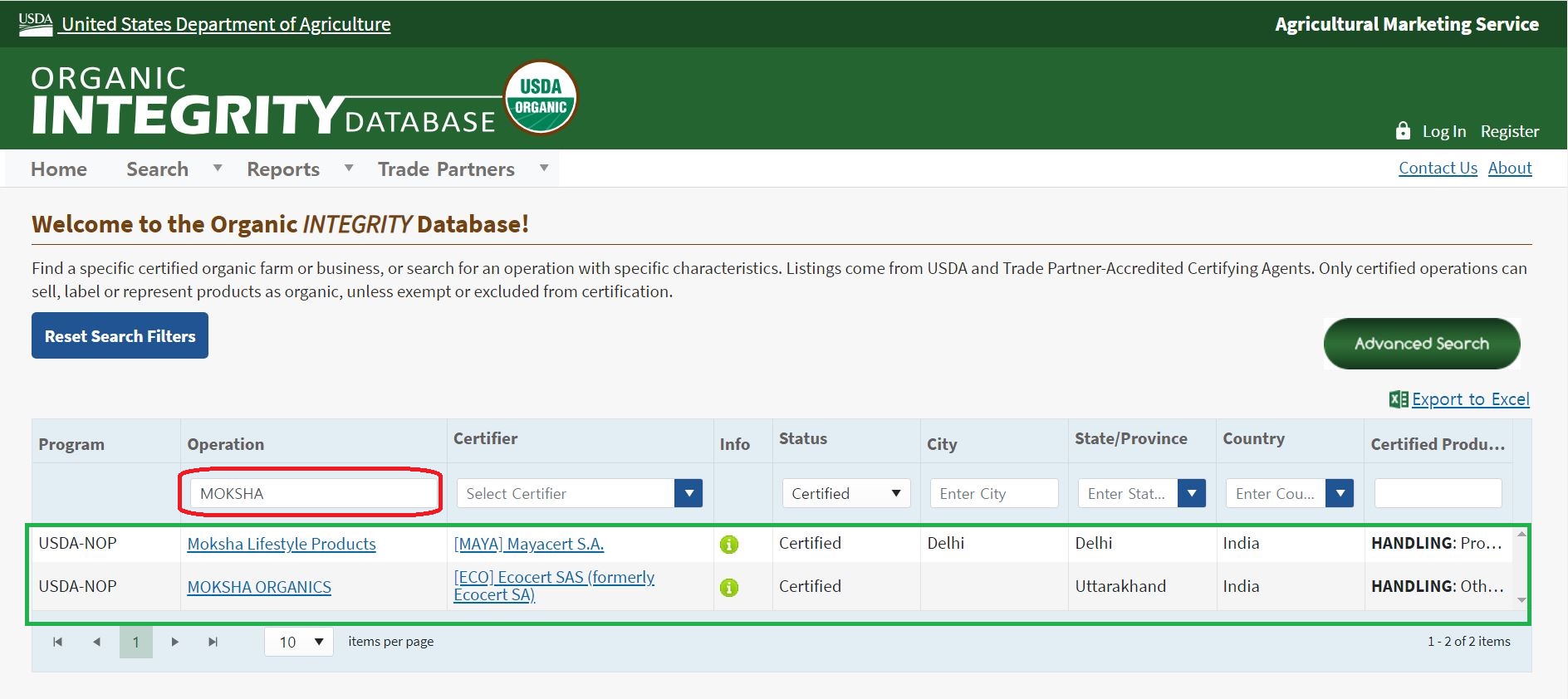Expand the Reports menu arrow
Image resolution: width=1568 pixels, height=699 pixels.
349,168
